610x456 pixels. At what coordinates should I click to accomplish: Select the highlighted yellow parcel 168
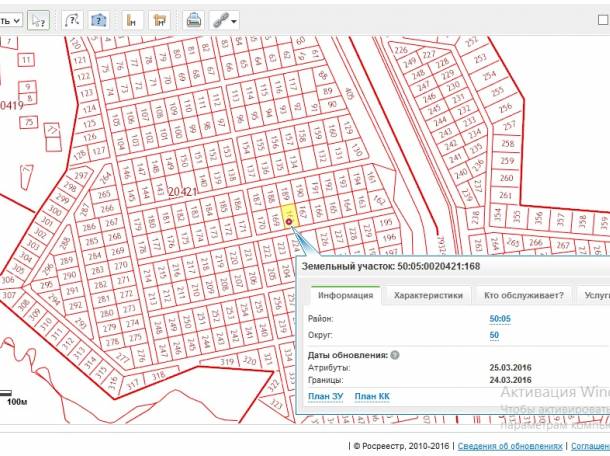289,216
